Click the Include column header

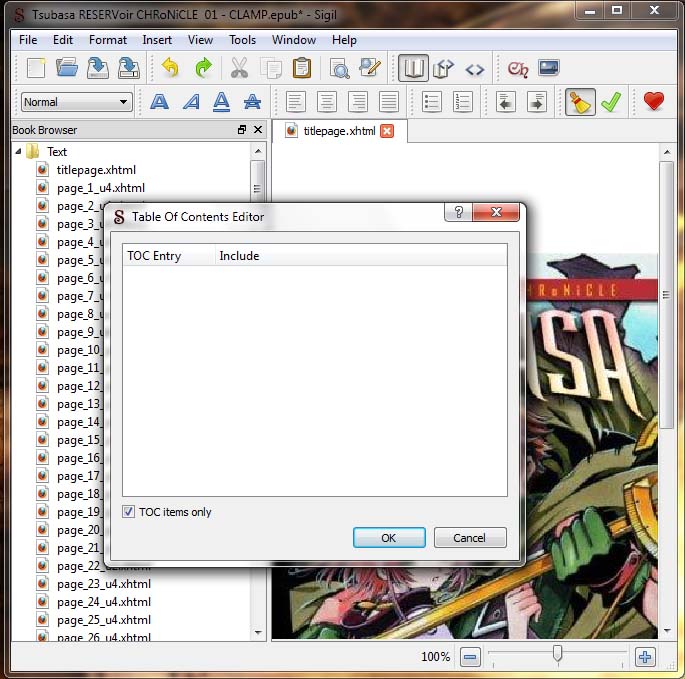click(361, 256)
